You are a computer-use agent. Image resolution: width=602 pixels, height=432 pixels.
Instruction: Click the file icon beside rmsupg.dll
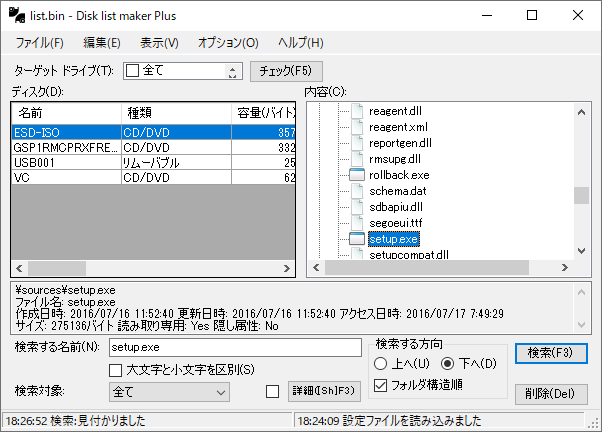tap(357, 159)
